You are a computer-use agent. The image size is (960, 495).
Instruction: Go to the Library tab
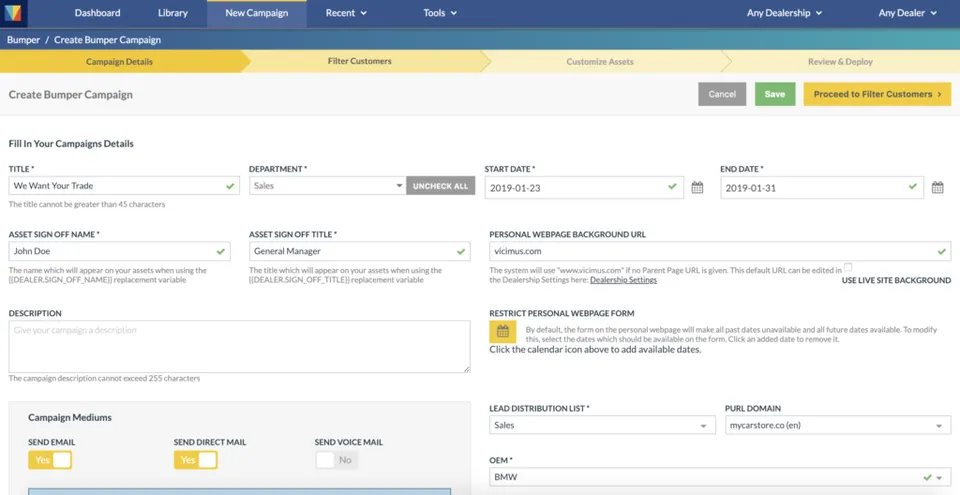pyautogui.click(x=173, y=13)
